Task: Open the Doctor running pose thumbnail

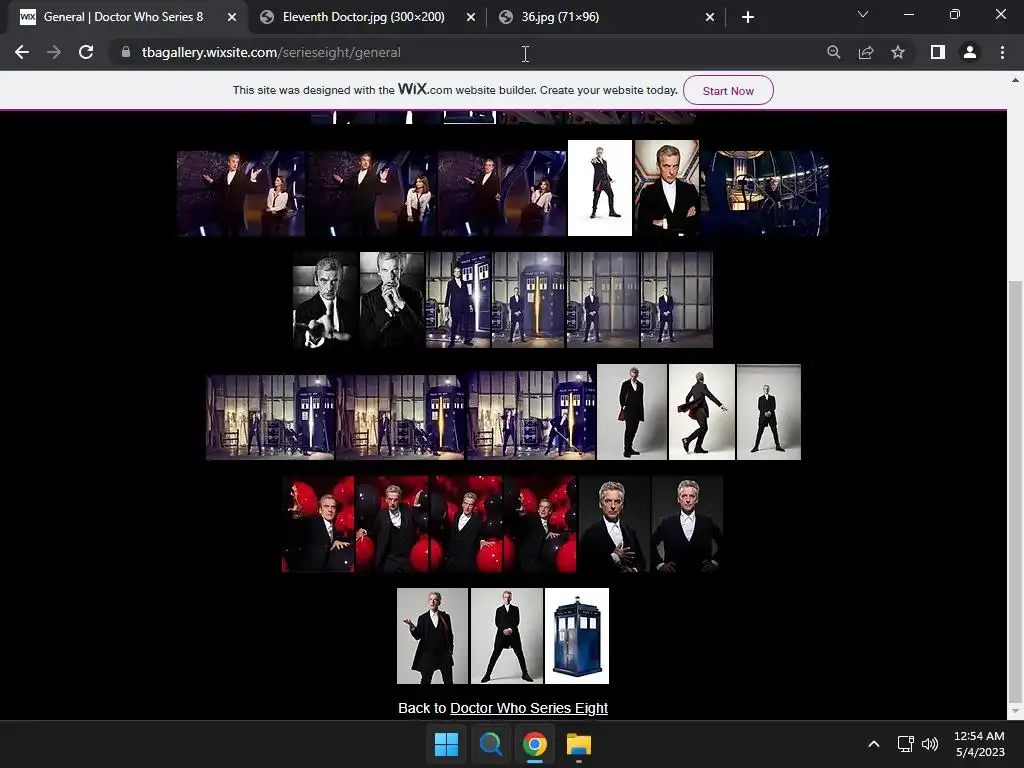Action: [702, 412]
